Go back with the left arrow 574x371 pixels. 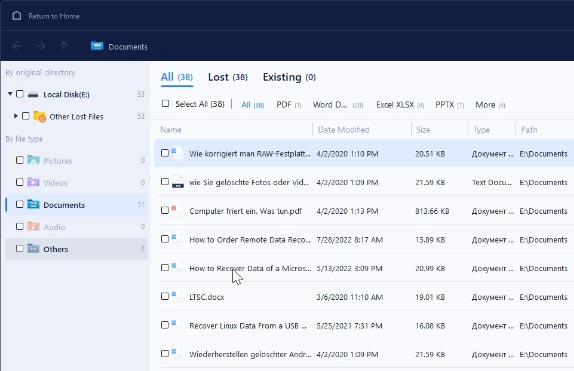pos(17,46)
